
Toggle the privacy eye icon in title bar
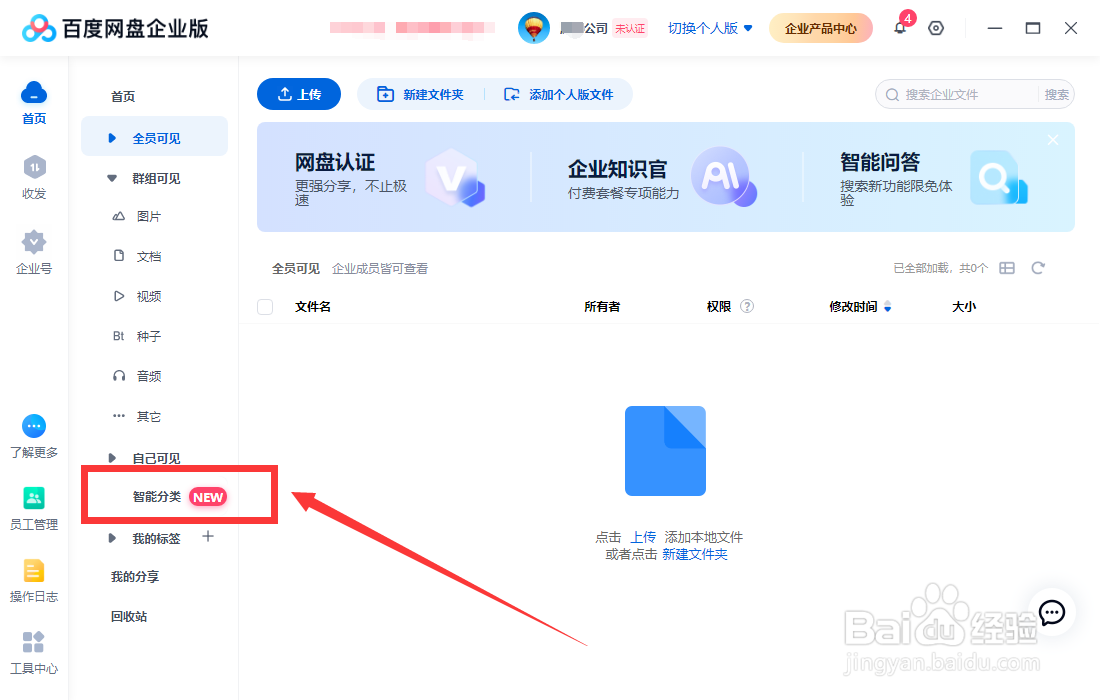tap(935, 28)
